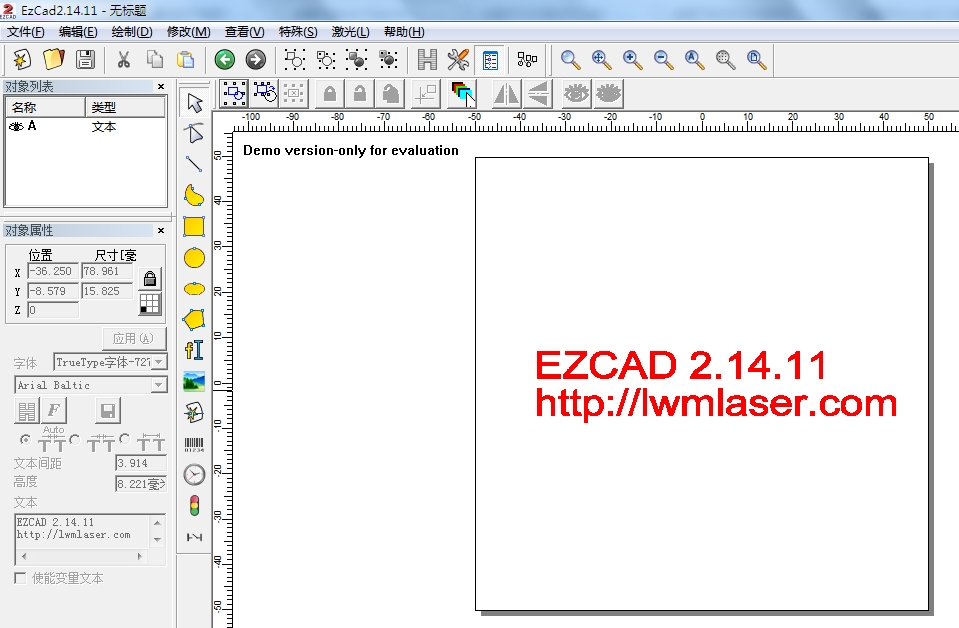Select the extend axis tool at bottom

pyautogui.click(x=194, y=537)
